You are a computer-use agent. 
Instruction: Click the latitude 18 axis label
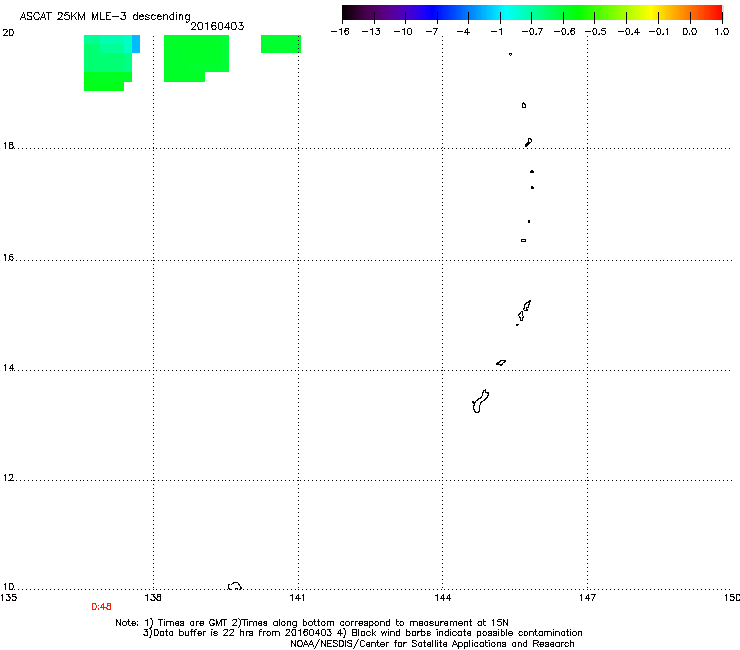8,145
